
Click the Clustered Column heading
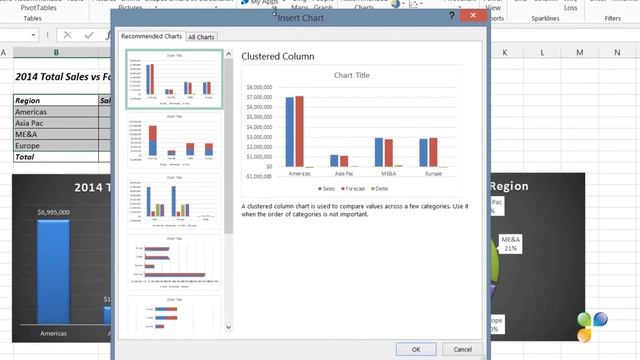coord(278,56)
